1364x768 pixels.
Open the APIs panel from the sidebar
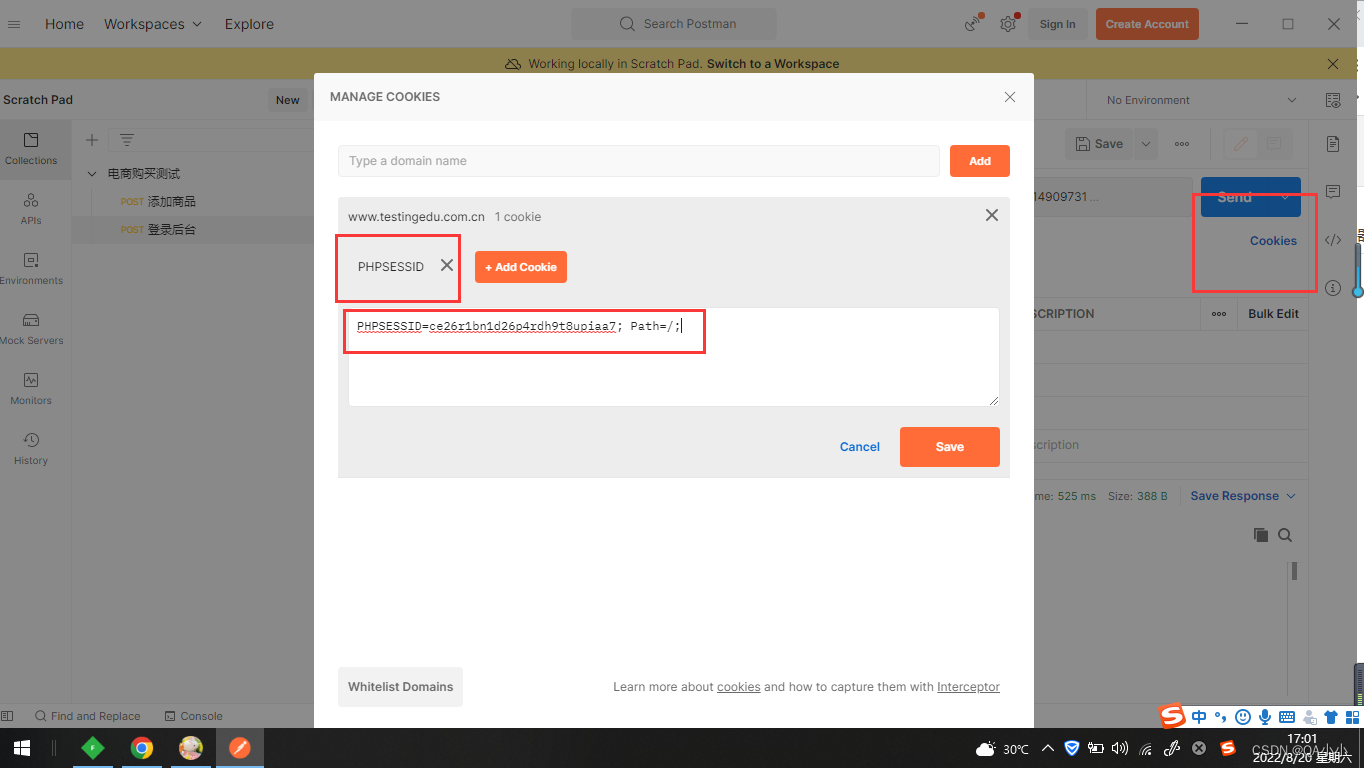click(30, 208)
